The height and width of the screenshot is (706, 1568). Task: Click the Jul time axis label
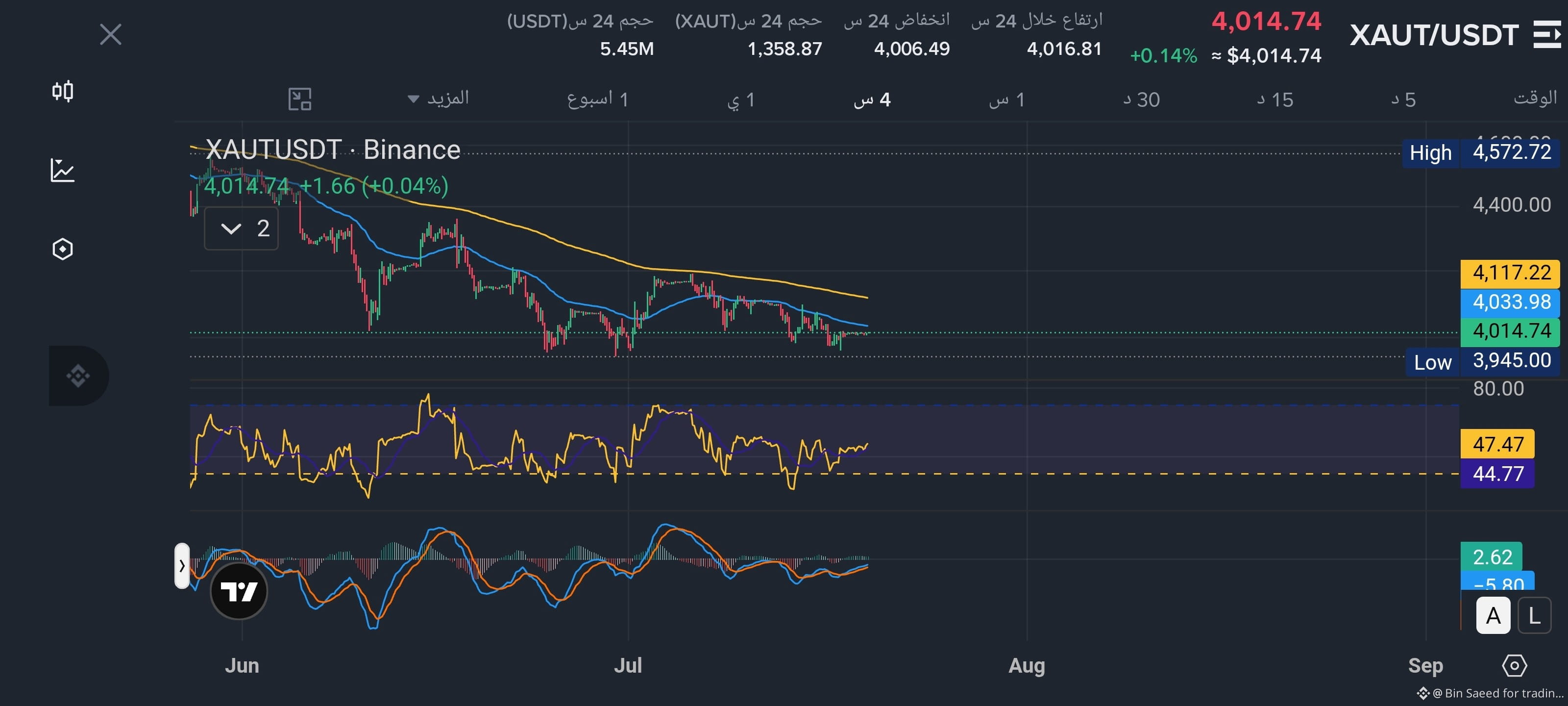[628, 665]
